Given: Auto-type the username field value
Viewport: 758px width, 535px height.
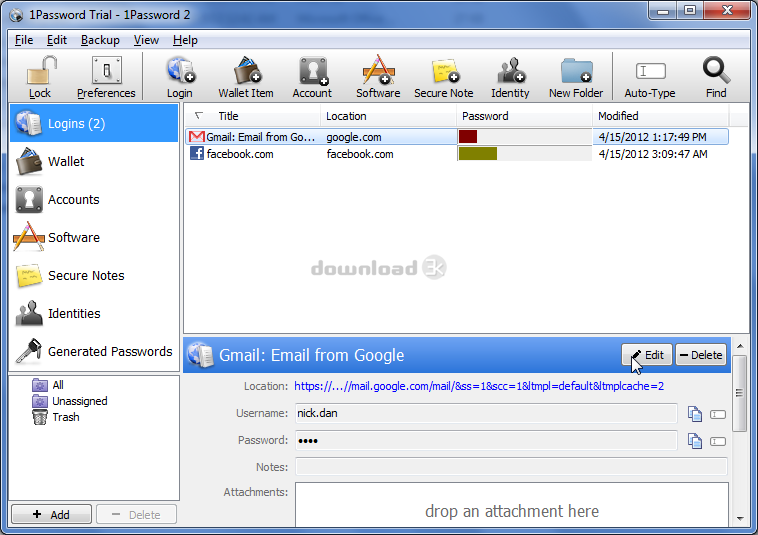Looking at the screenshot, I should coord(718,414).
